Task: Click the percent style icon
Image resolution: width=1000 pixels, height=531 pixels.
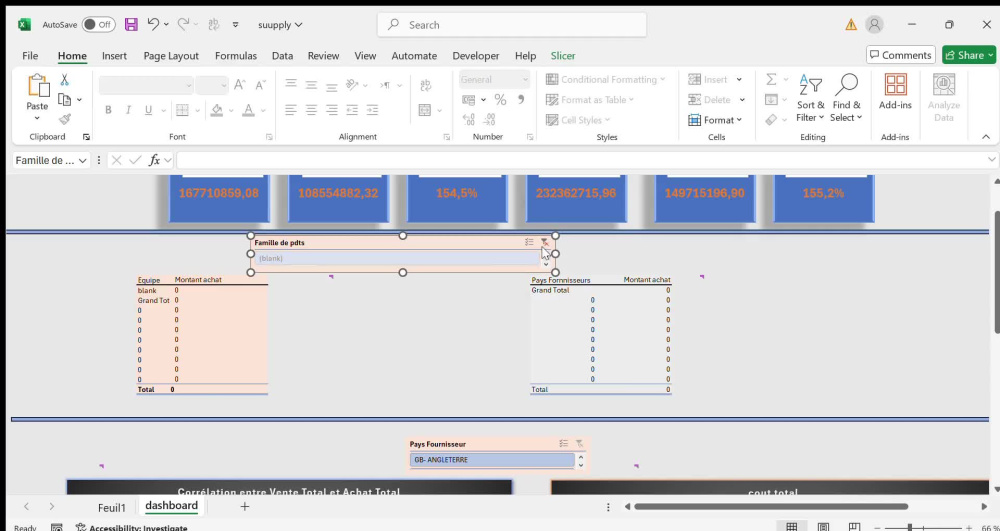Action: [500, 100]
